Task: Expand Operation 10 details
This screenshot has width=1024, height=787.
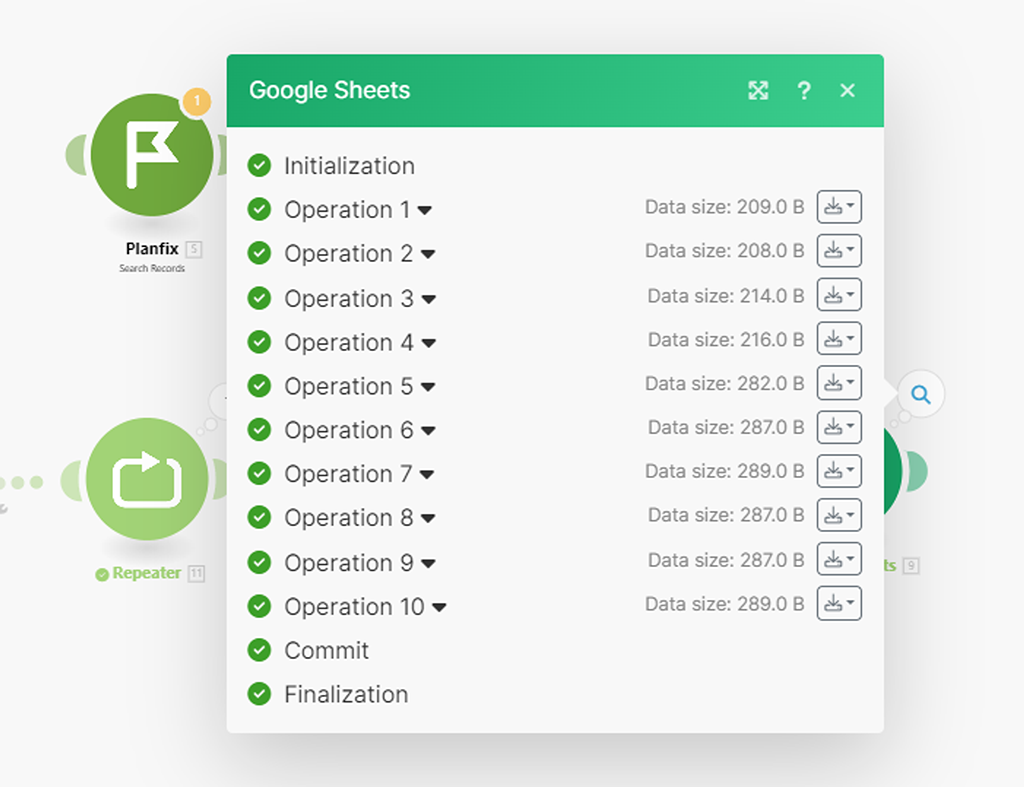Action: coord(440,607)
